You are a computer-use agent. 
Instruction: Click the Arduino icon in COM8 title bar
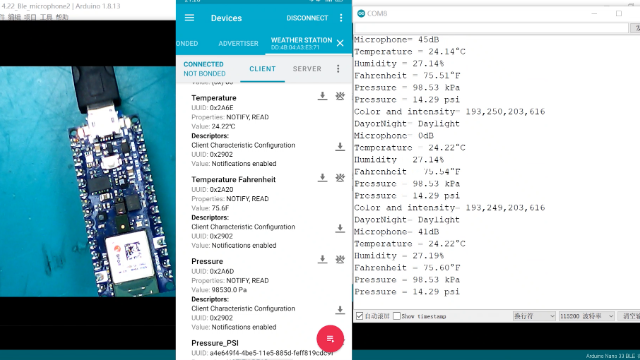point(361,13)
